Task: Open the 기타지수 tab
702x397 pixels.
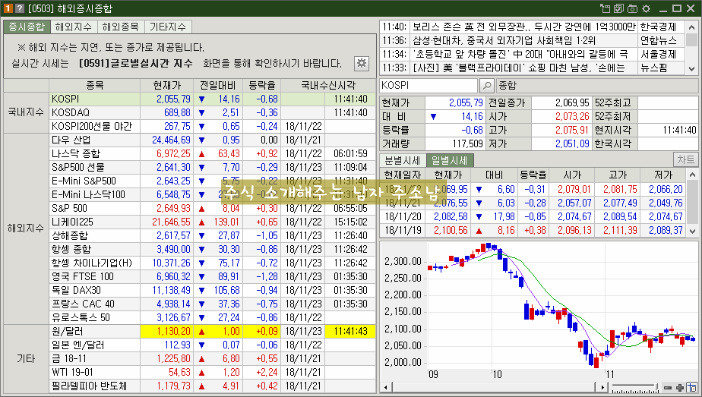Action: click(168, 27)
